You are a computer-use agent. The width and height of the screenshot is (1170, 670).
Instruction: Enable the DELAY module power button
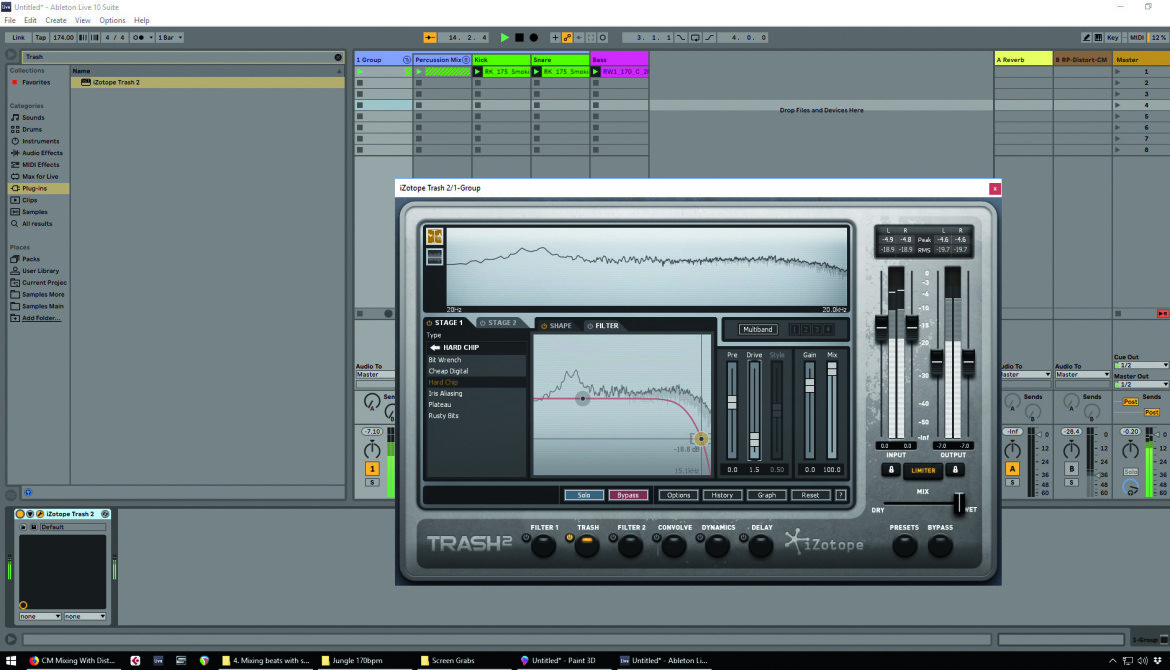(743, 538)
